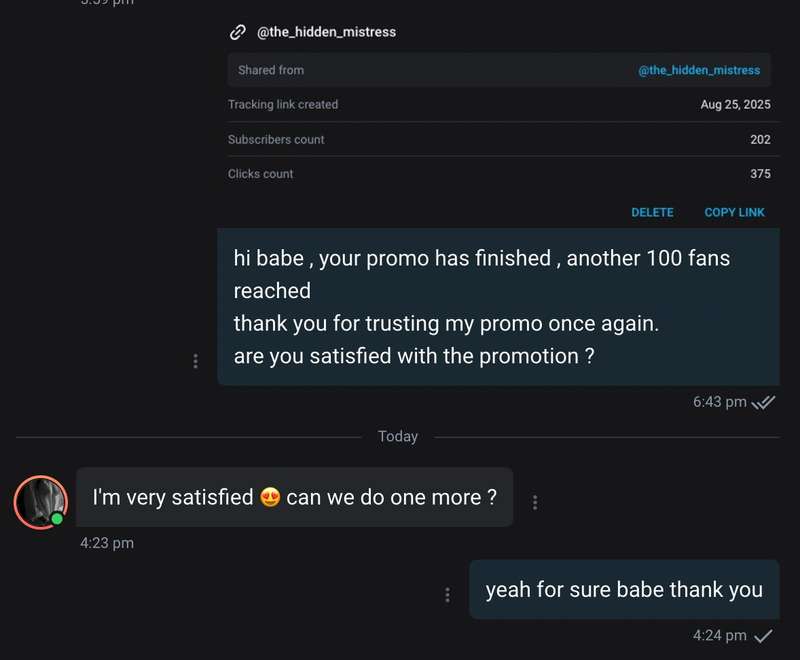Select the 'Tracking link created' row
Image resolution: width=800 pixels, height=660 pixels.
click(499, 105)
